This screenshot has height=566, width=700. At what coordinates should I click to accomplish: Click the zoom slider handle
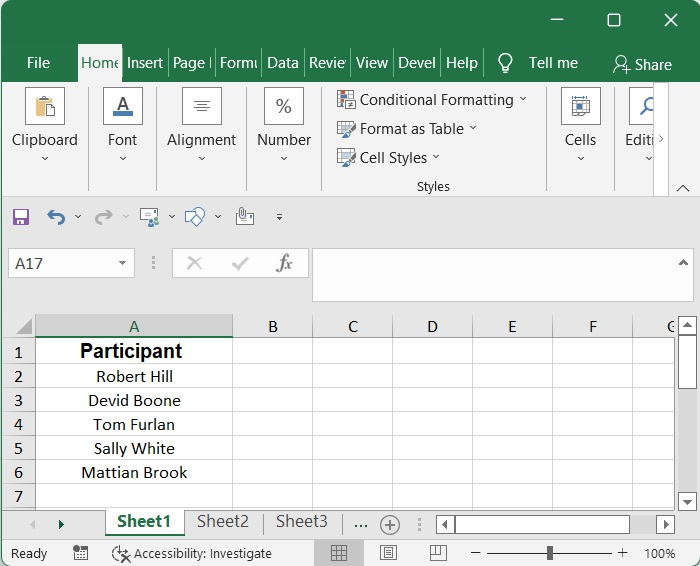coord(550,553)
